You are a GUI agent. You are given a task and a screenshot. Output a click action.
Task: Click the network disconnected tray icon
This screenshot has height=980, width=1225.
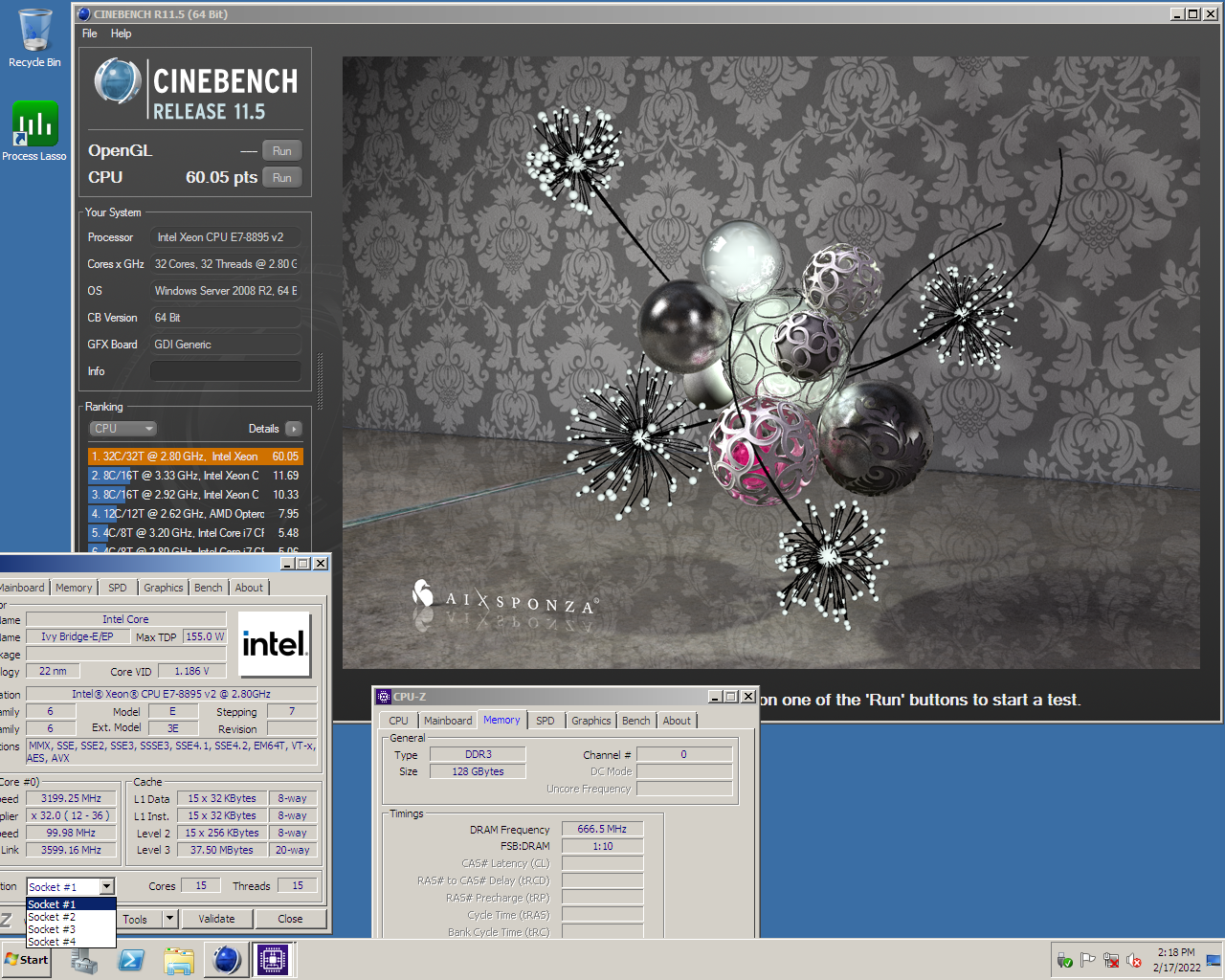[1111, 960]
